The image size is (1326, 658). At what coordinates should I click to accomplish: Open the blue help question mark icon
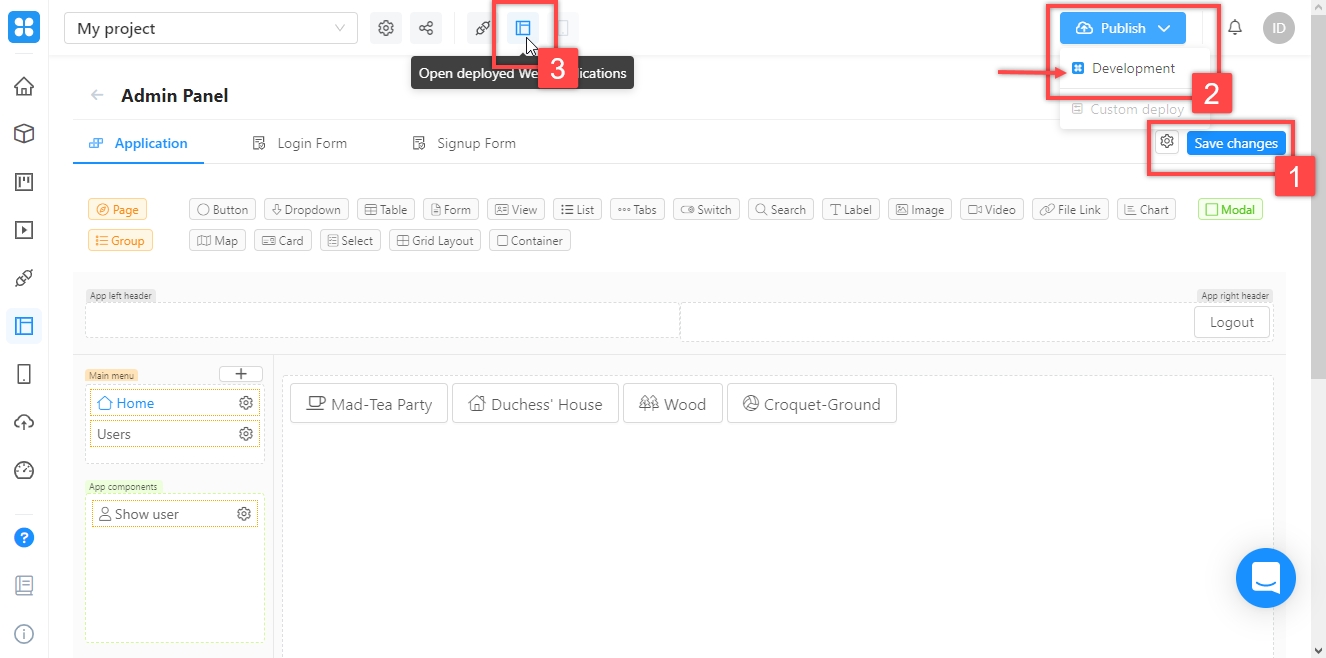24,538
